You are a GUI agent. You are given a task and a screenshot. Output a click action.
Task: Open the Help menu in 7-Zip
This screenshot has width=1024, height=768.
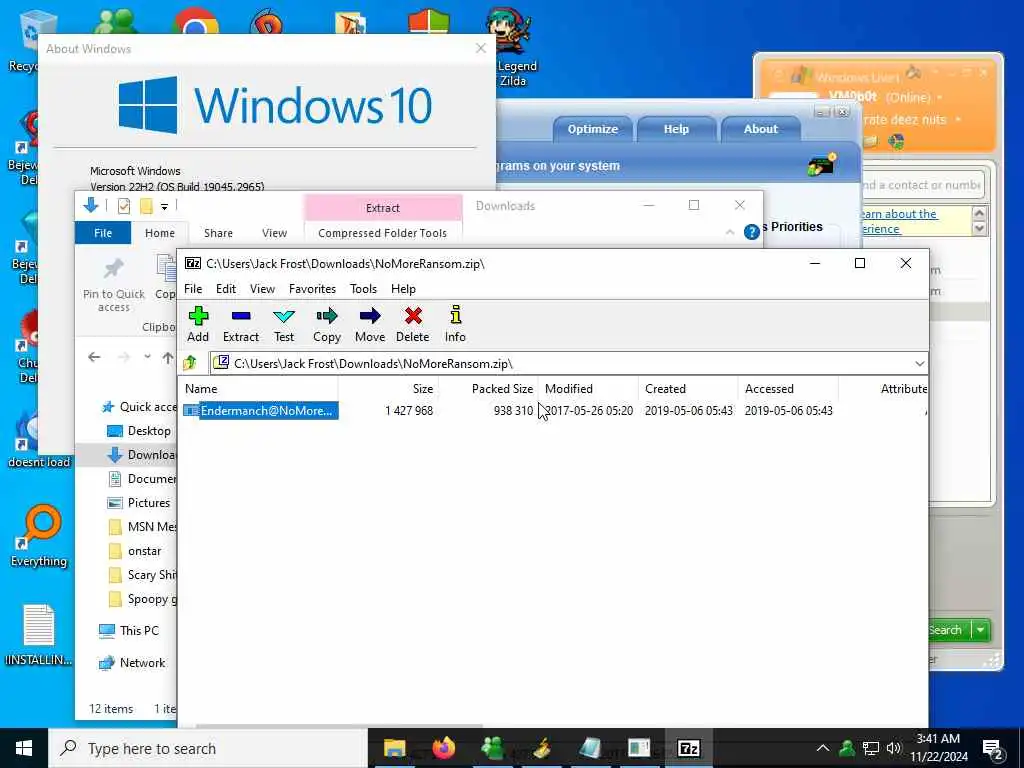click(x=403, y=289)
